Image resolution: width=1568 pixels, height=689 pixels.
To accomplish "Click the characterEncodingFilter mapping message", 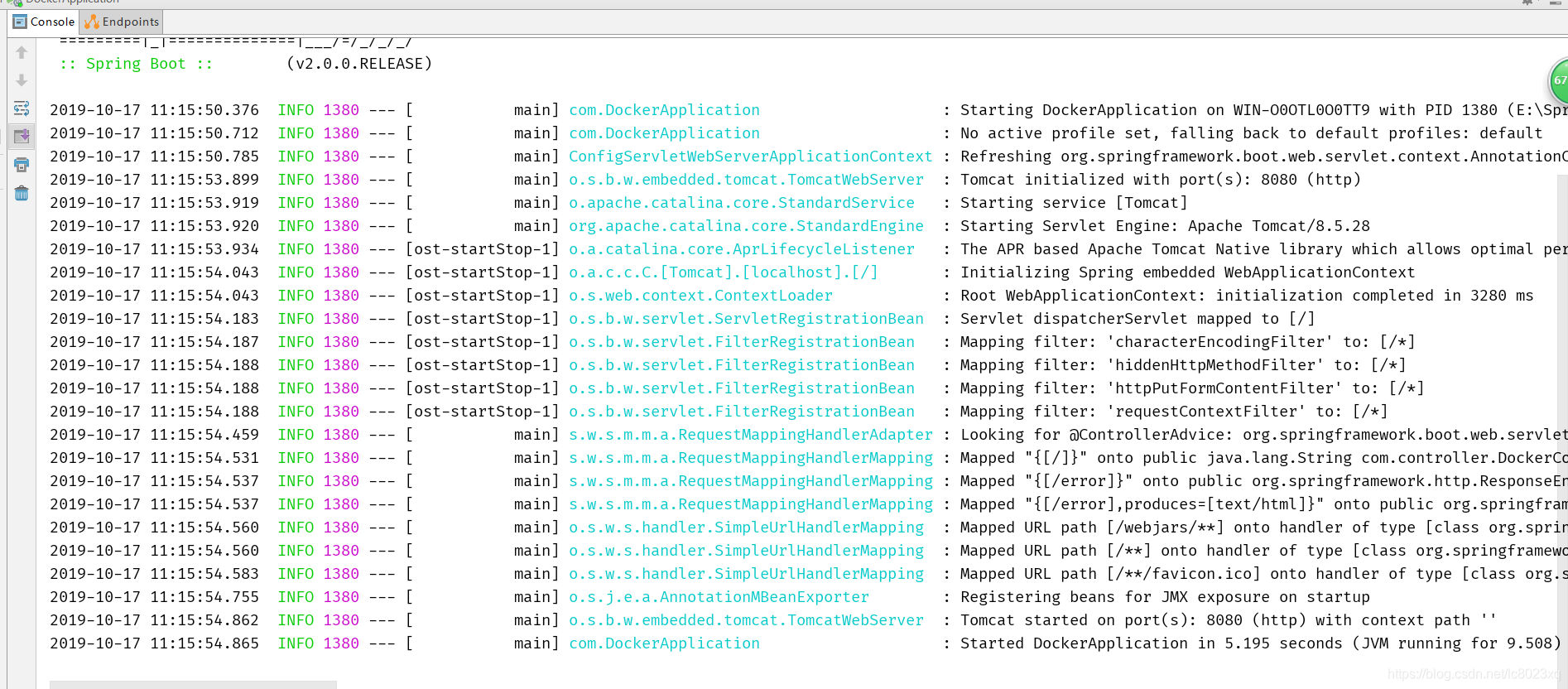I will point(1187,342).
